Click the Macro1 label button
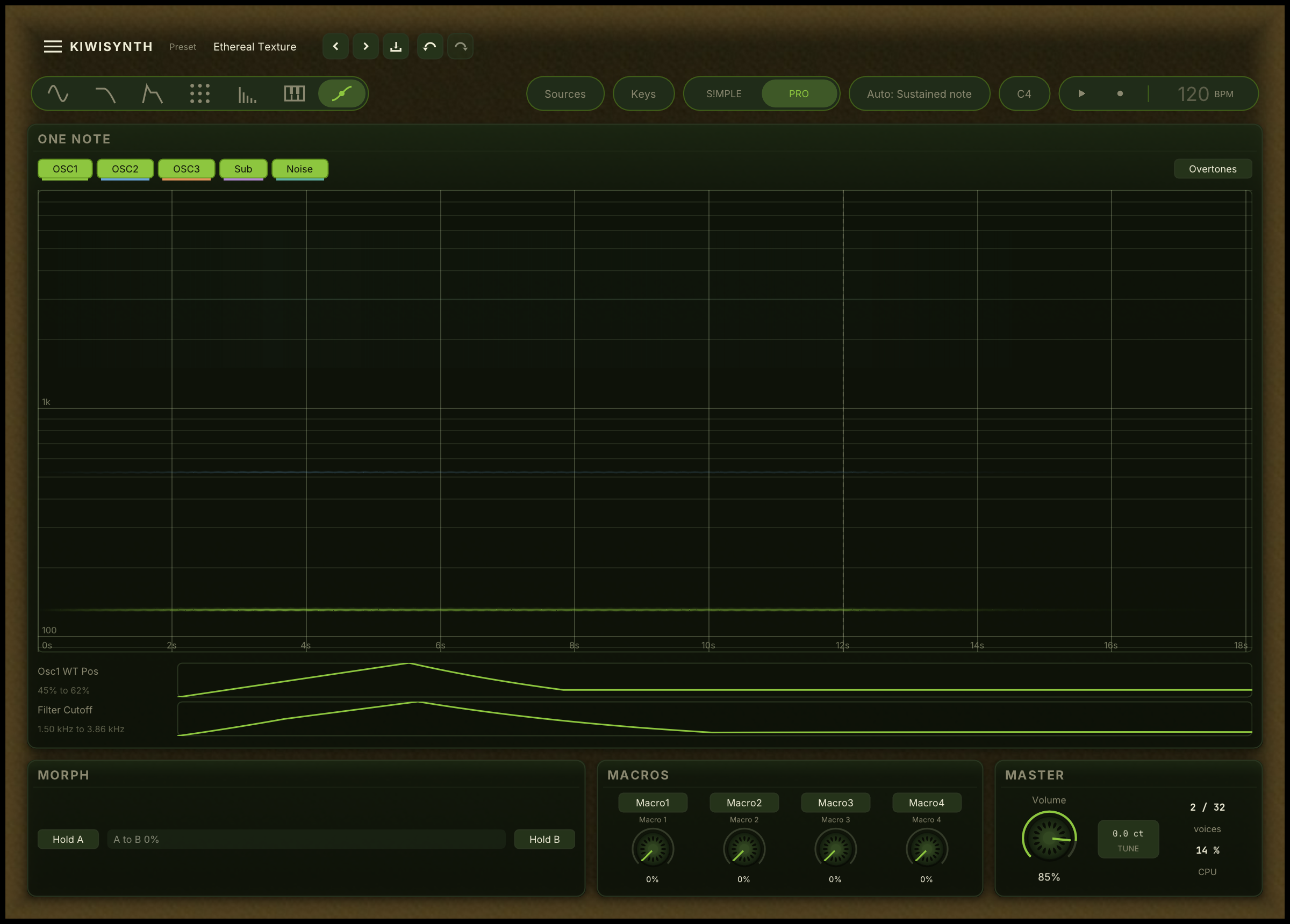This screenshot has width=1290, height=924. (x=653, y=803)
